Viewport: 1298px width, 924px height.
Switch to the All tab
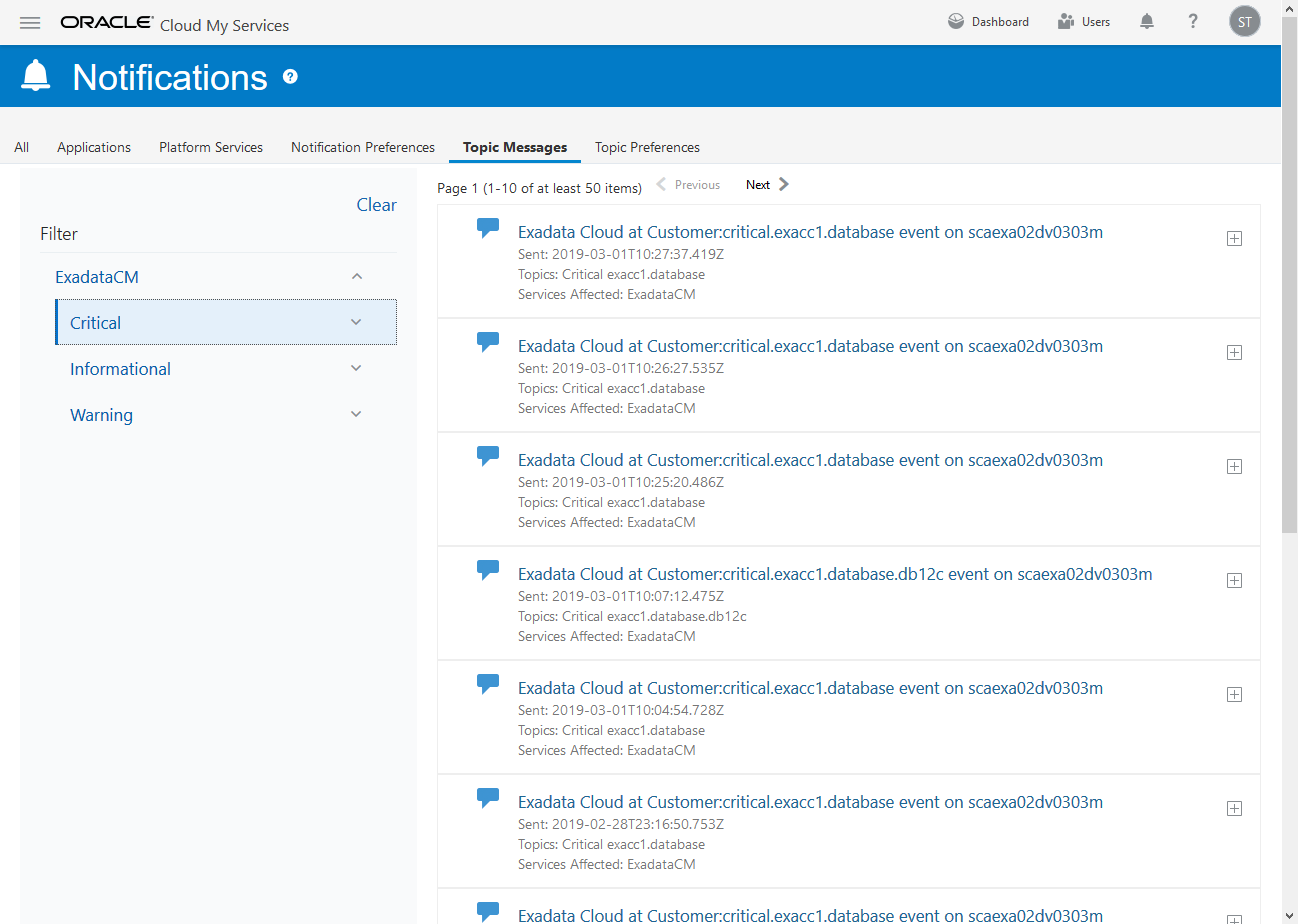click(21, 147)
